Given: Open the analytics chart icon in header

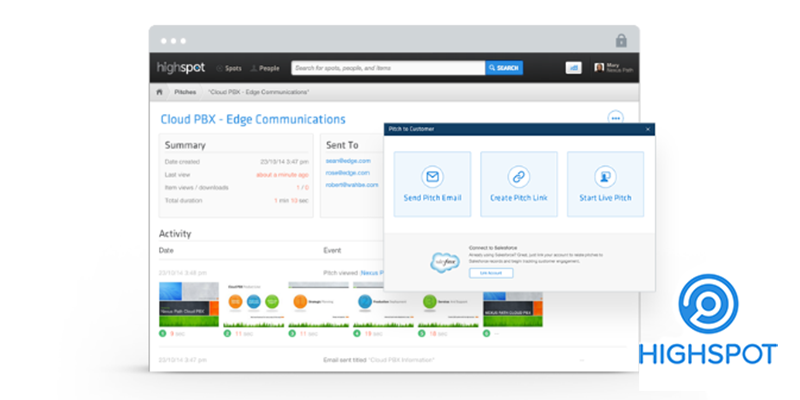Looking at the screenshot, I should point(574,68).
